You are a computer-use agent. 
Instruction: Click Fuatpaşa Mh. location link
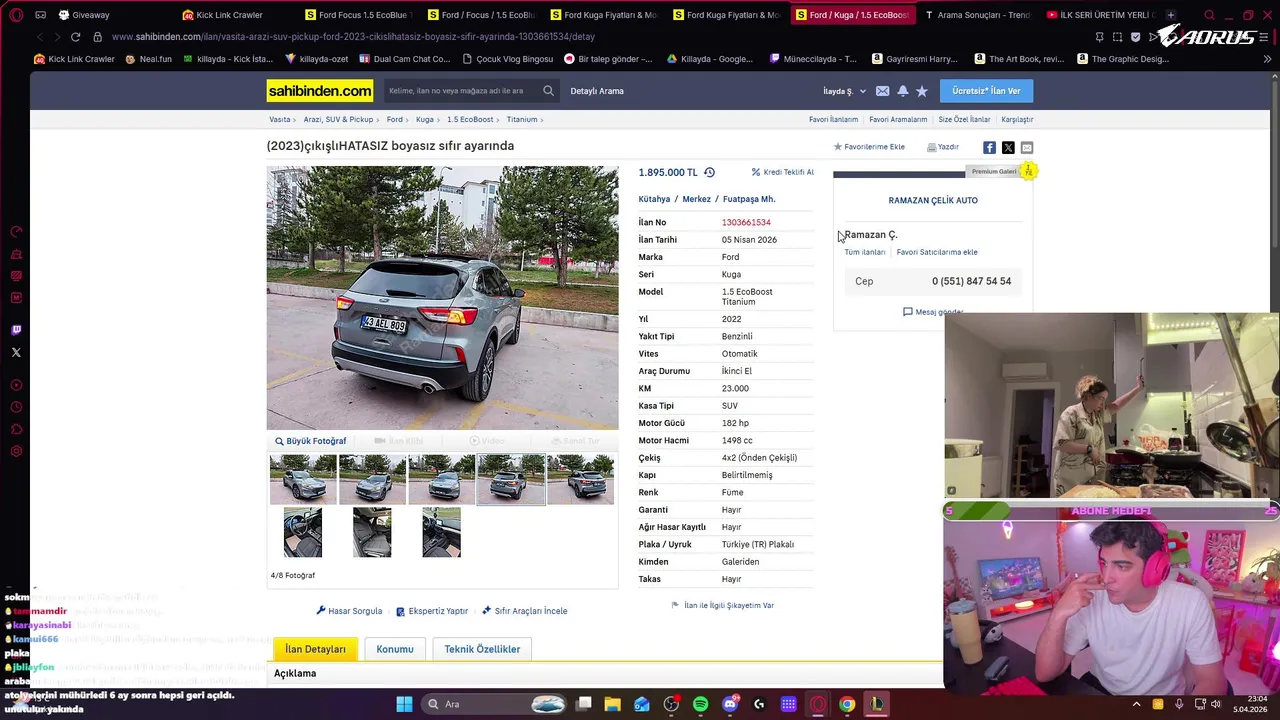749,199
